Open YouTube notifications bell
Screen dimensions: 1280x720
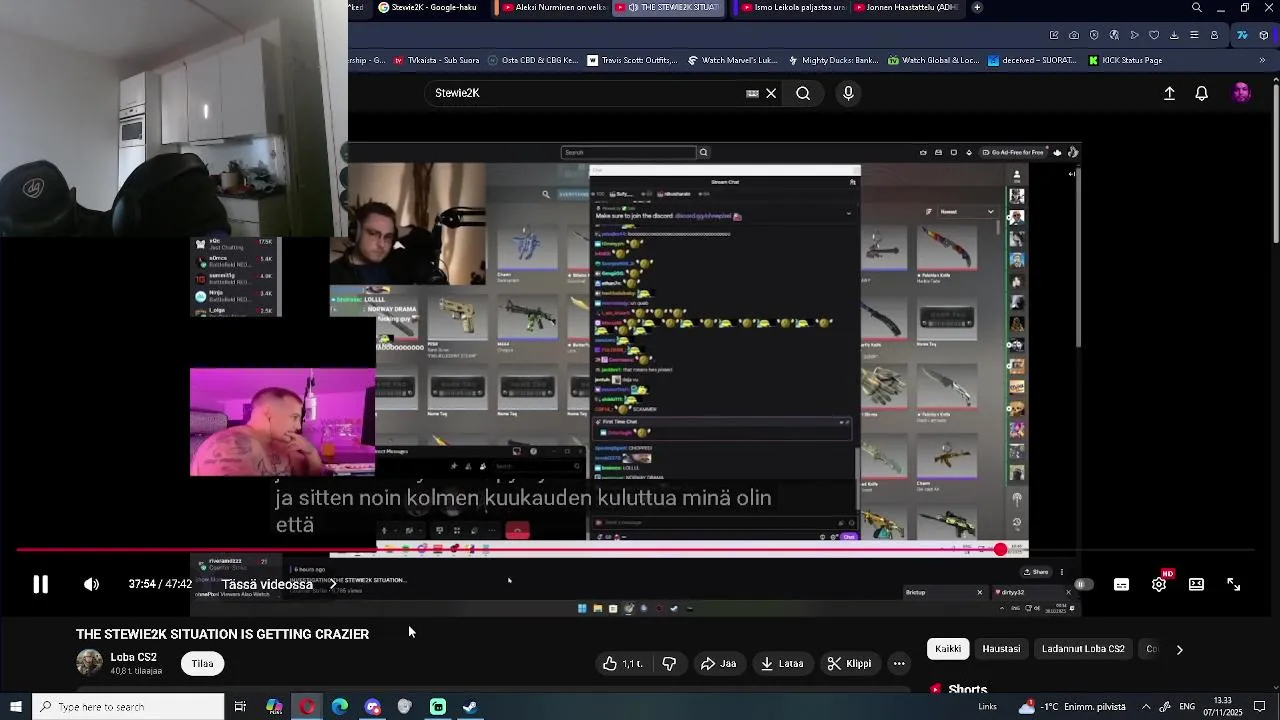(1202, 93)
